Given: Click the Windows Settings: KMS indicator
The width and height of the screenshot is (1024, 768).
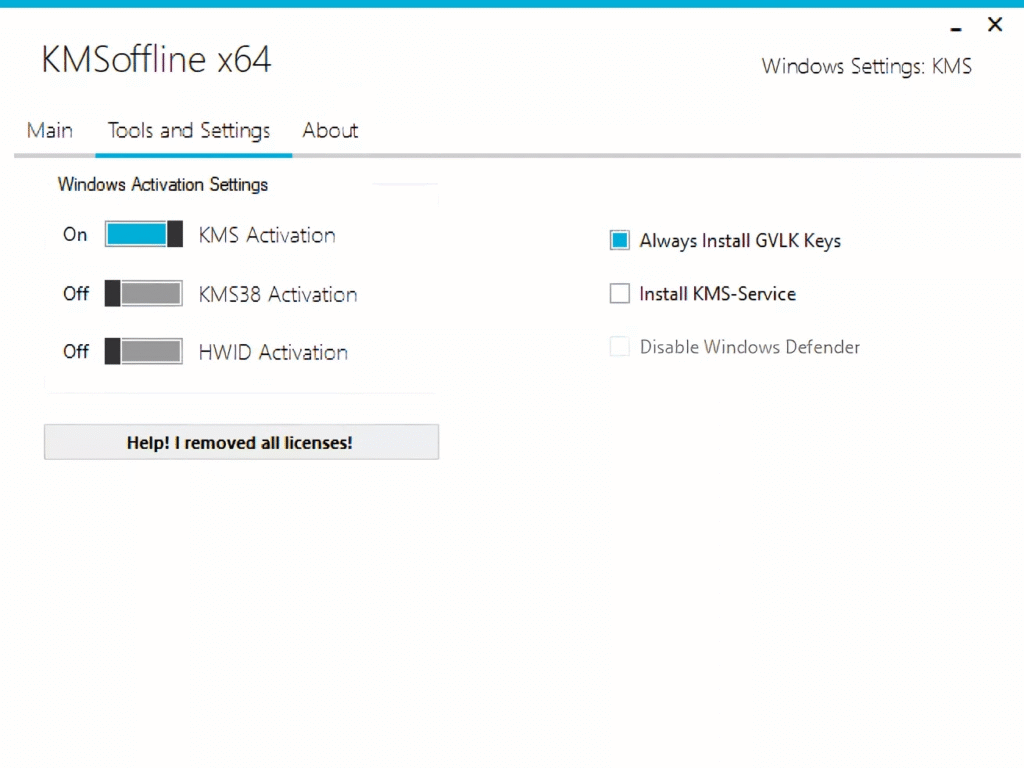Looking at the screenshot, I should pyautogui.click(x=866, y=66).
